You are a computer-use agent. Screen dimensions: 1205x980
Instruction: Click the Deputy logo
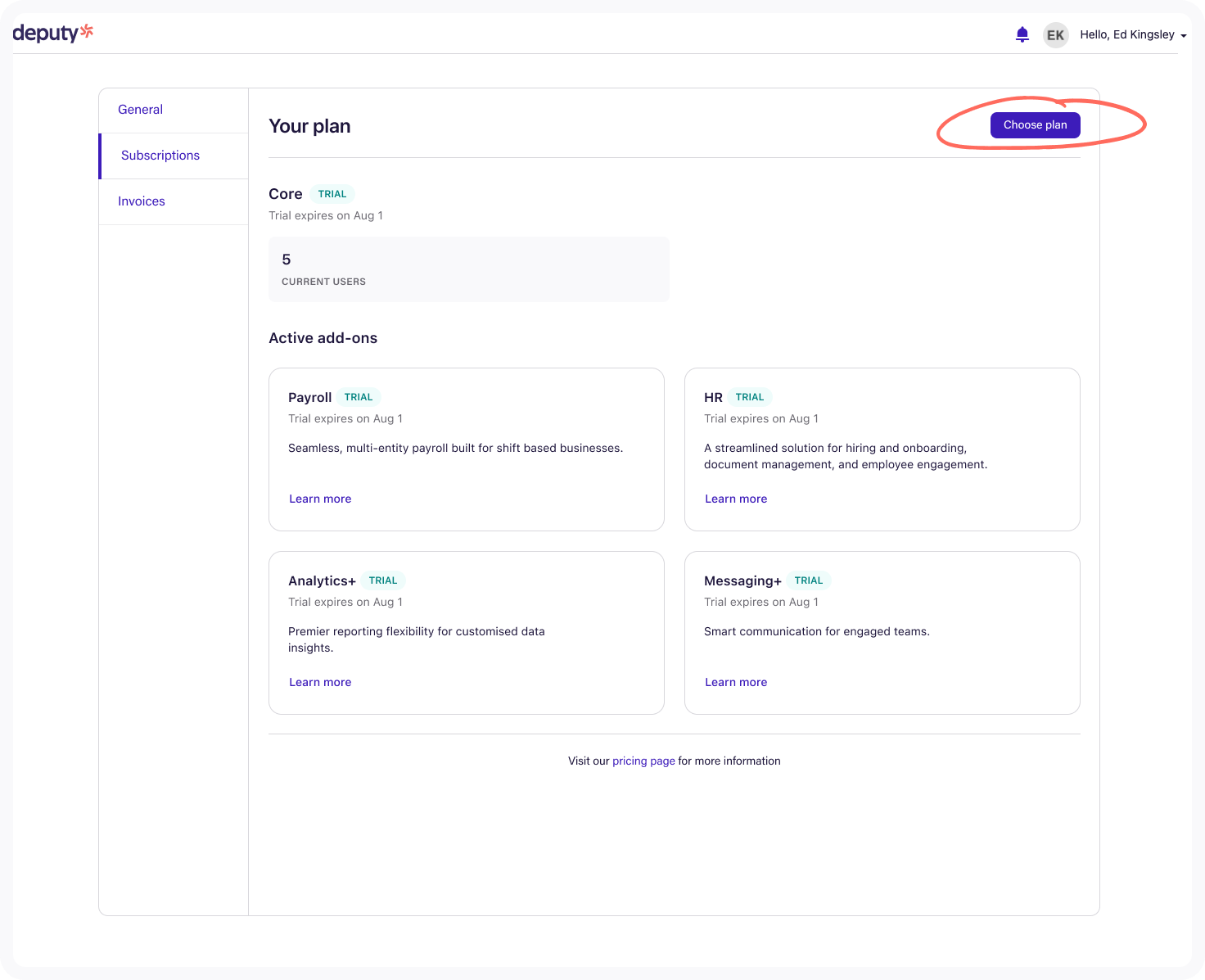(53, 33)
